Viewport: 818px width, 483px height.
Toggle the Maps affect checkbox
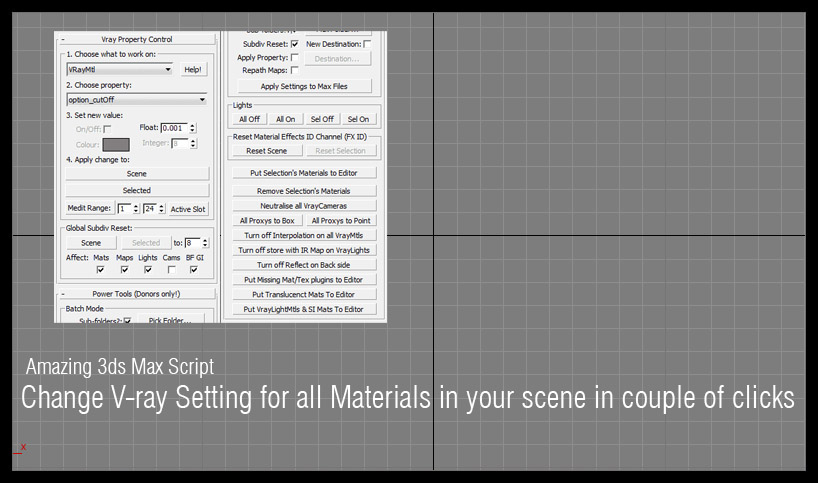click(125, 270)
